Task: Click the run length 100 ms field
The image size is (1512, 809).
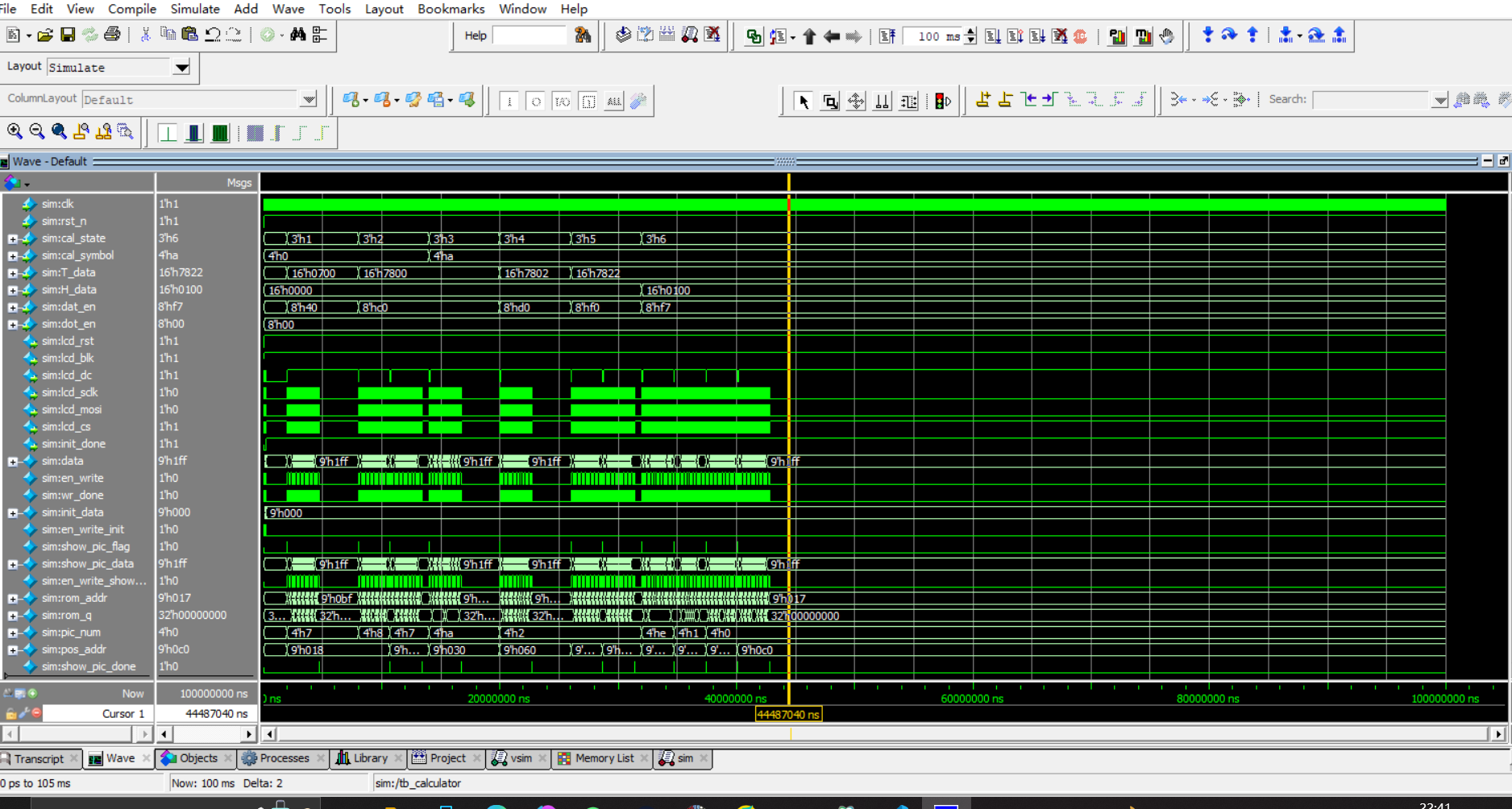Action: coord(933,36)
